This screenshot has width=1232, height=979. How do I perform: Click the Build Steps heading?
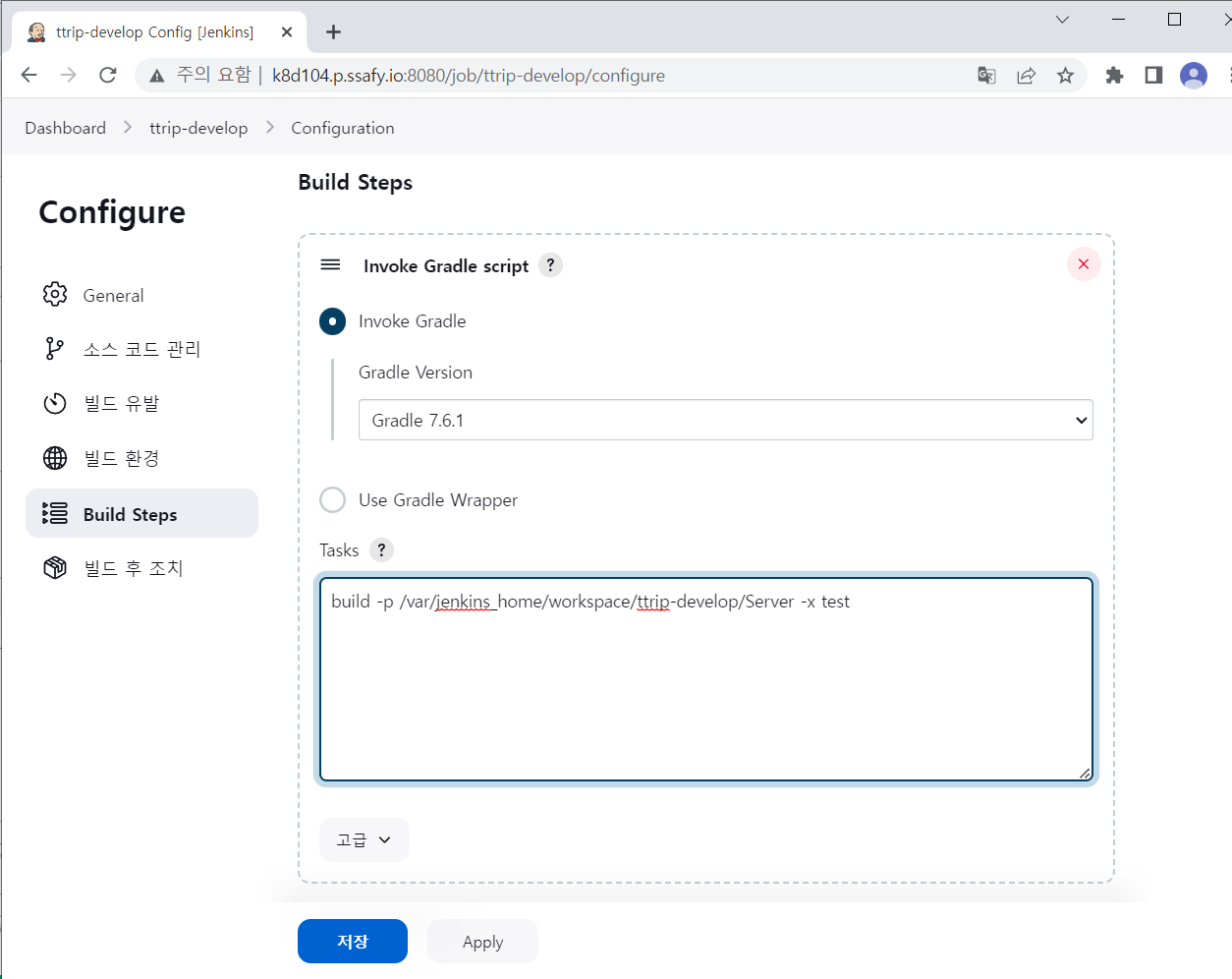pyautogui.click(x=356, y=183)
